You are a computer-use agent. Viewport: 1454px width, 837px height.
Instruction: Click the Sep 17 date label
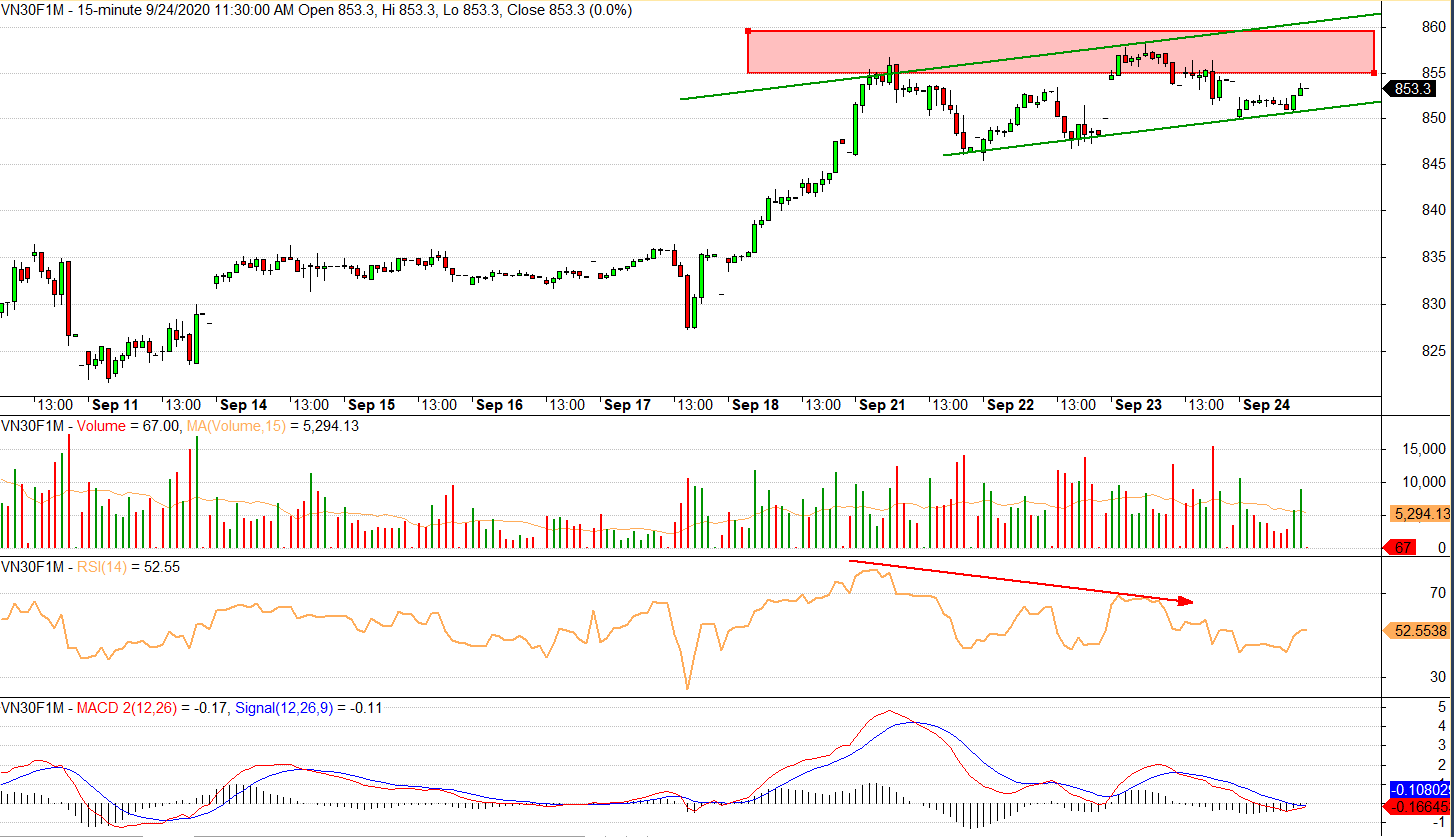tap(627, 405)
